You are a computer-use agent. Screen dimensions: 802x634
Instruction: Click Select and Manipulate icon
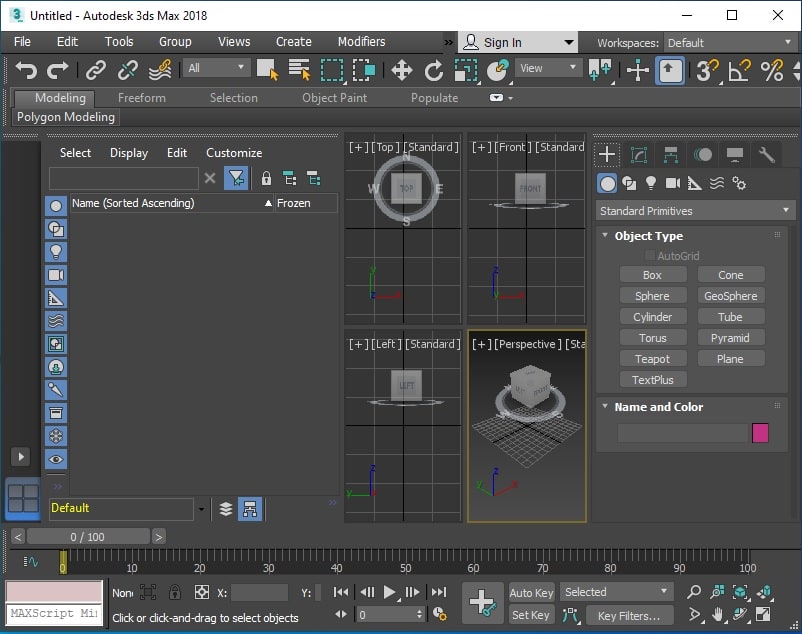tap(638, 70)
